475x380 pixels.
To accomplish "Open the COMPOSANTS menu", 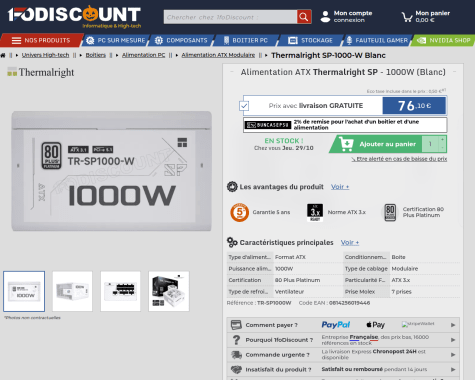I will (x=182, y=40).
